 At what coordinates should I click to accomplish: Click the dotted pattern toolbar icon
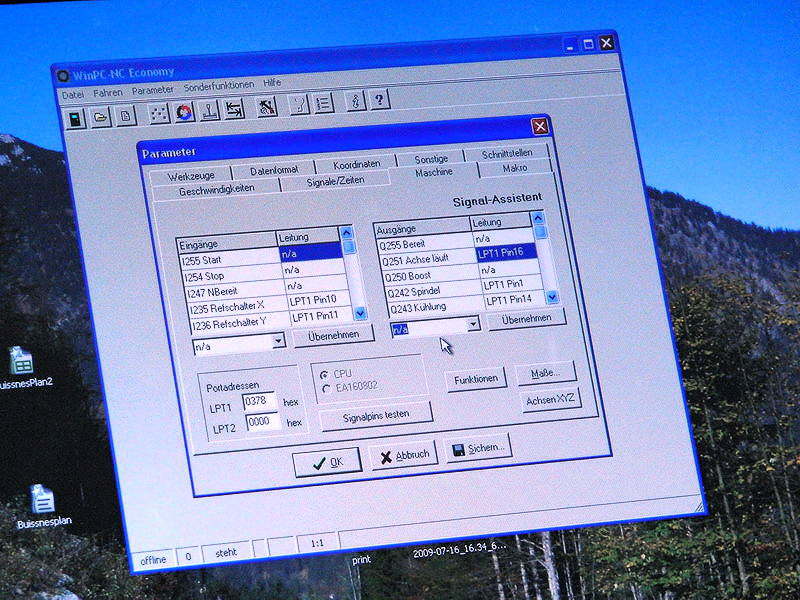[x=159, y=113]
